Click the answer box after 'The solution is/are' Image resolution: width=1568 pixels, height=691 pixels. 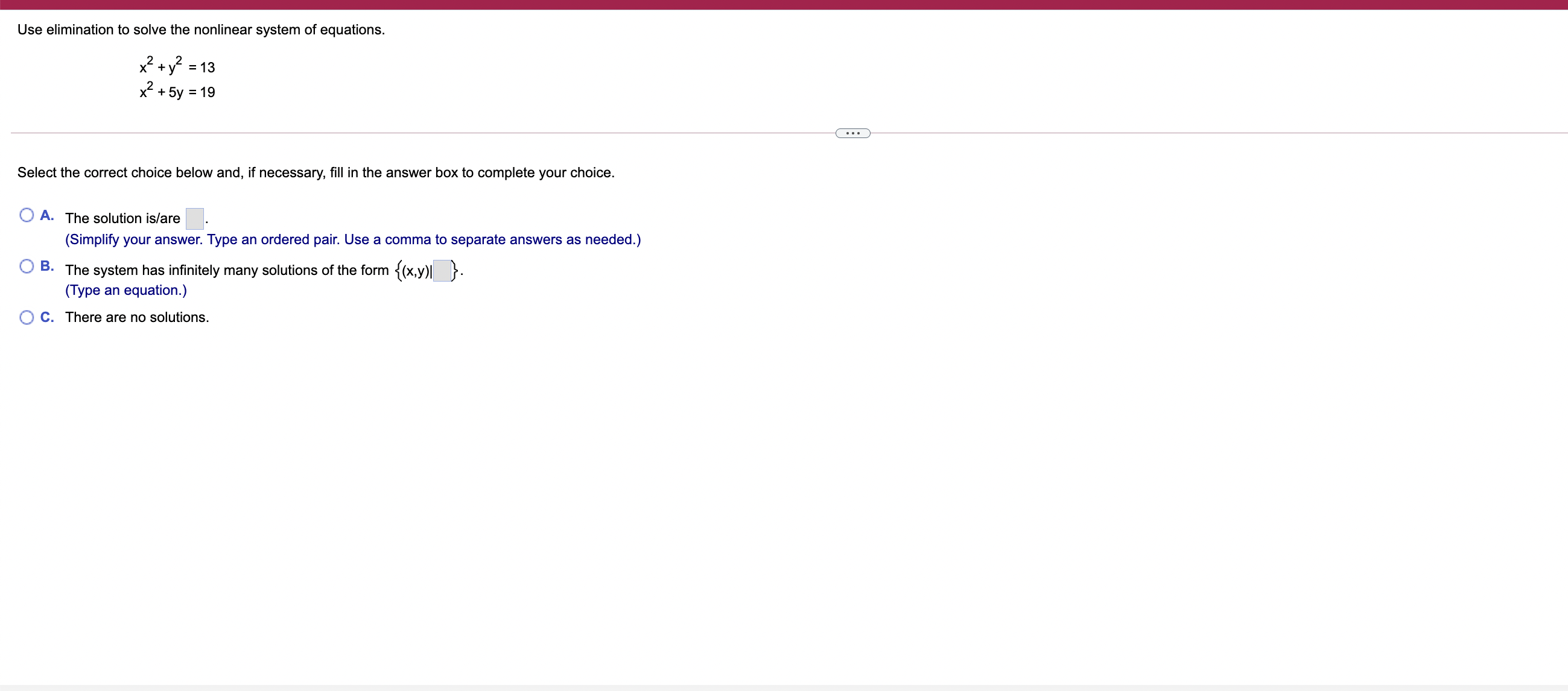pyautogui.click(x=194, y=218)
